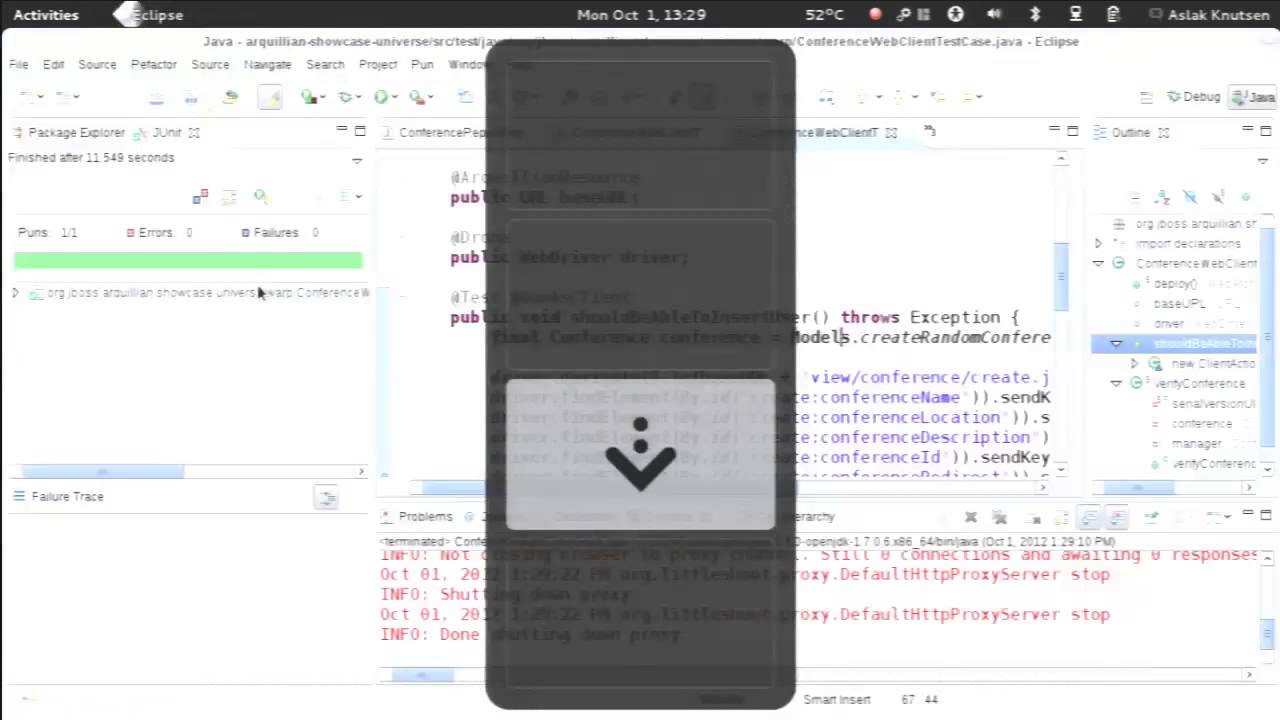Screen dimensions: 1280x720
Task: Close the ConferenceWebClientT editor tab
Action: 891,132
